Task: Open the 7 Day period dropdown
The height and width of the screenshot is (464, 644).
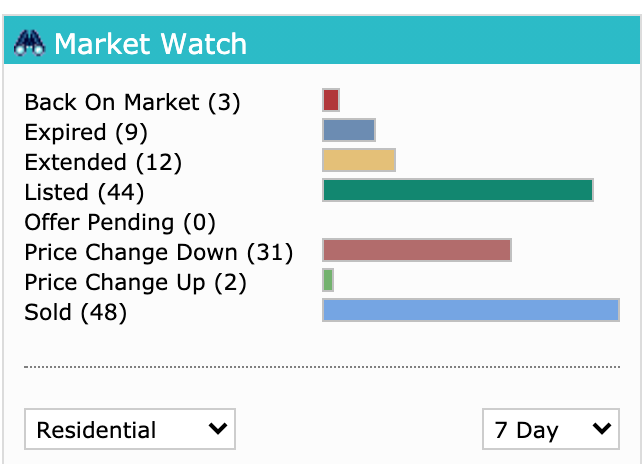Action: [551, 429]
